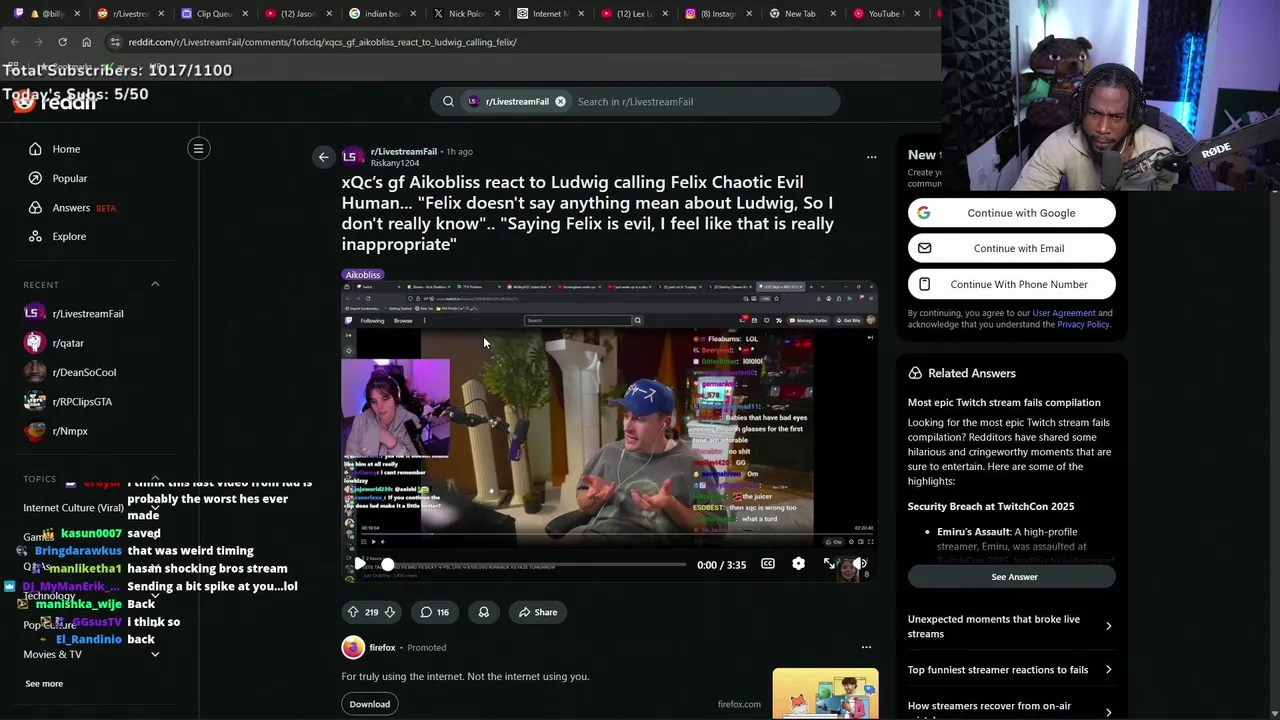The width and height of the screenshot is (1280, 720).
Task: Click the search magnifier icon on Reddit
Action: coord(448,101)
